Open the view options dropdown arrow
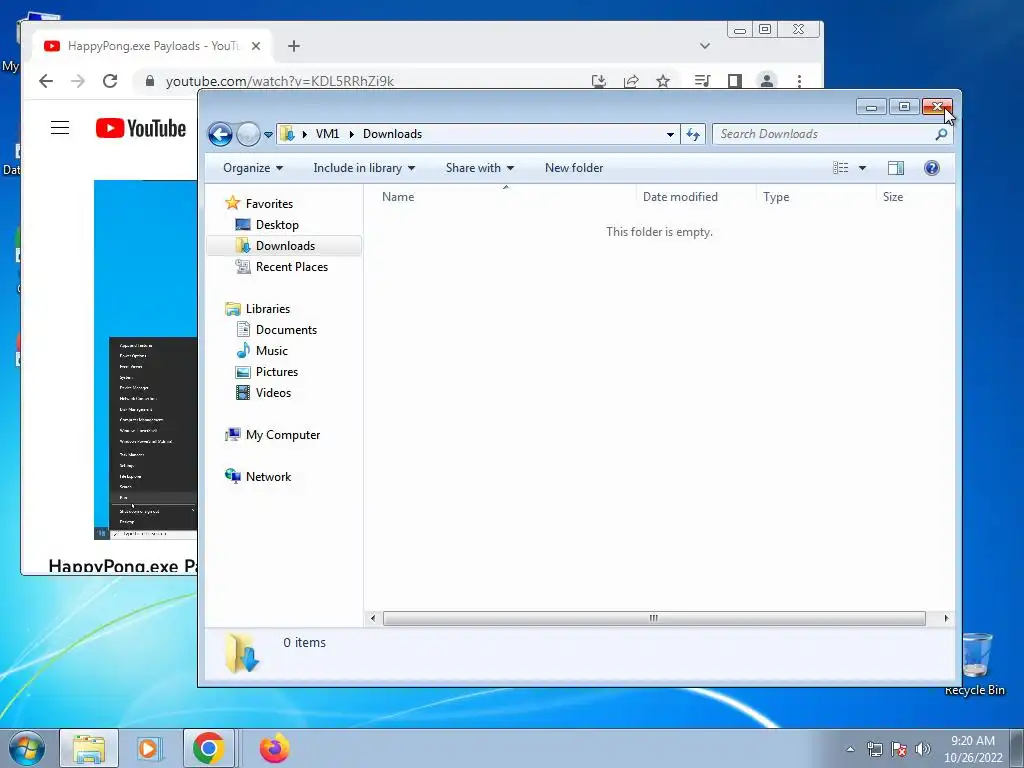Screen dimensions: 1024x768 [x=862, y=168]
